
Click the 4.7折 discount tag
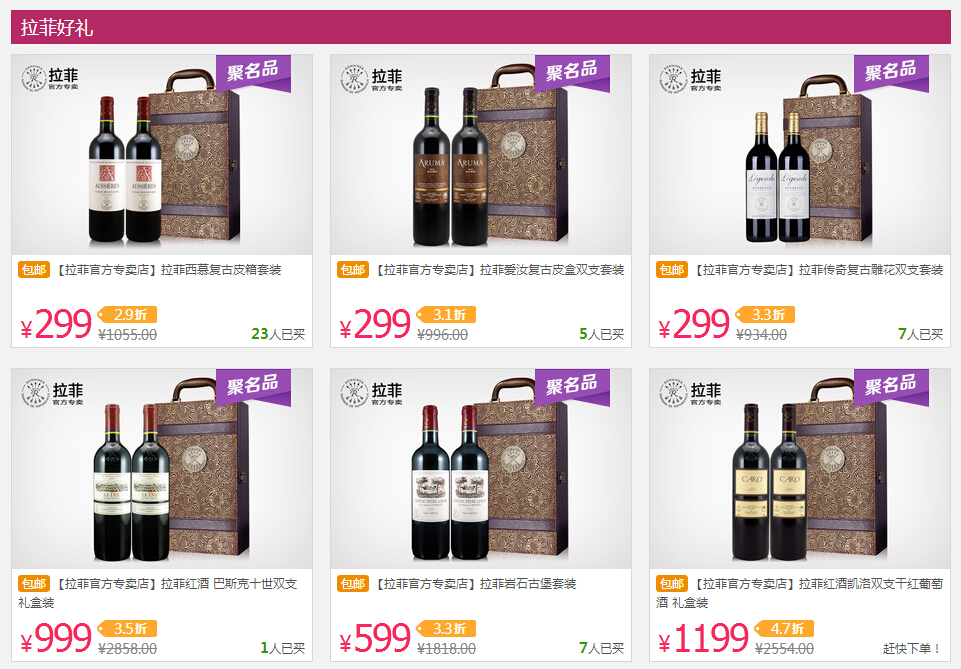pos(784,629)
